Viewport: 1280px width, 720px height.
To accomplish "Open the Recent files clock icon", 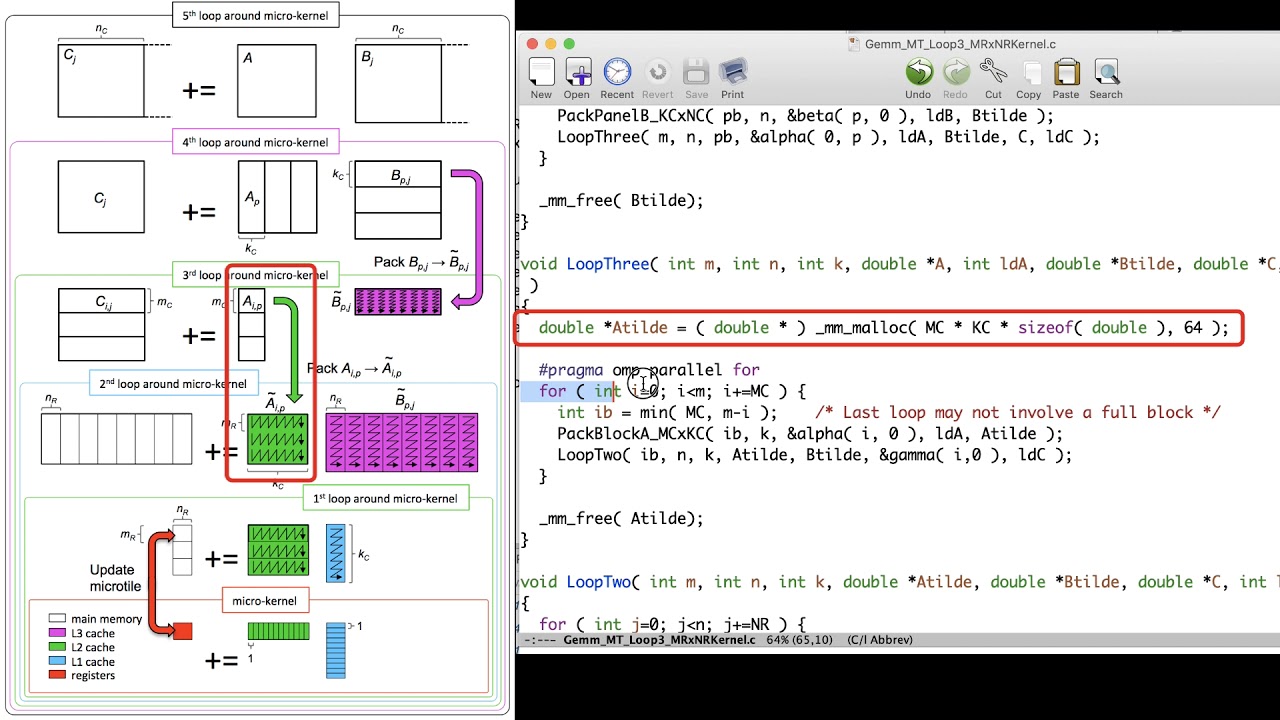I will [617, 72].
